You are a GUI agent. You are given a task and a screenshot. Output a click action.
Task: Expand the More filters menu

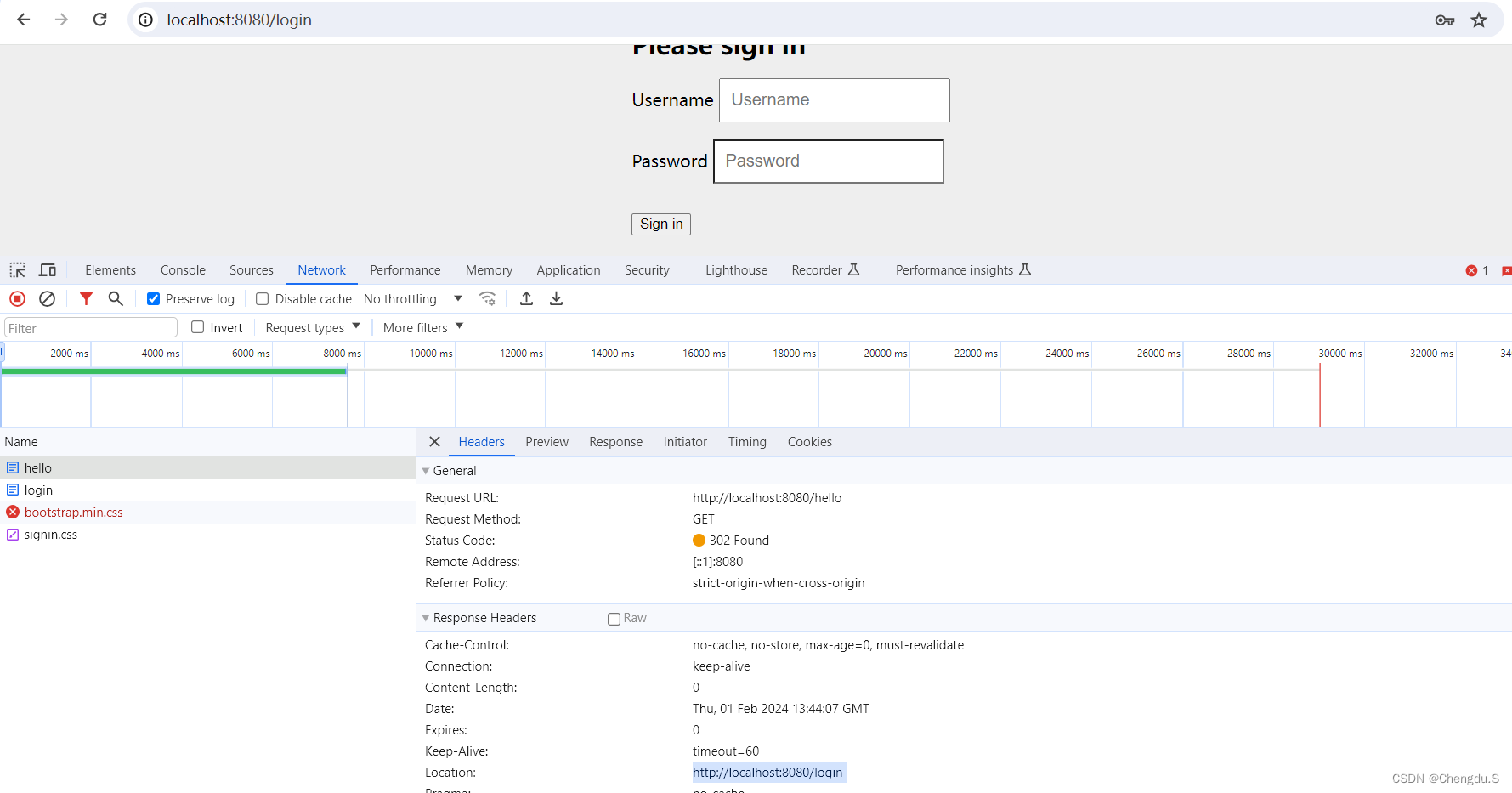click(x=422, y=326)
